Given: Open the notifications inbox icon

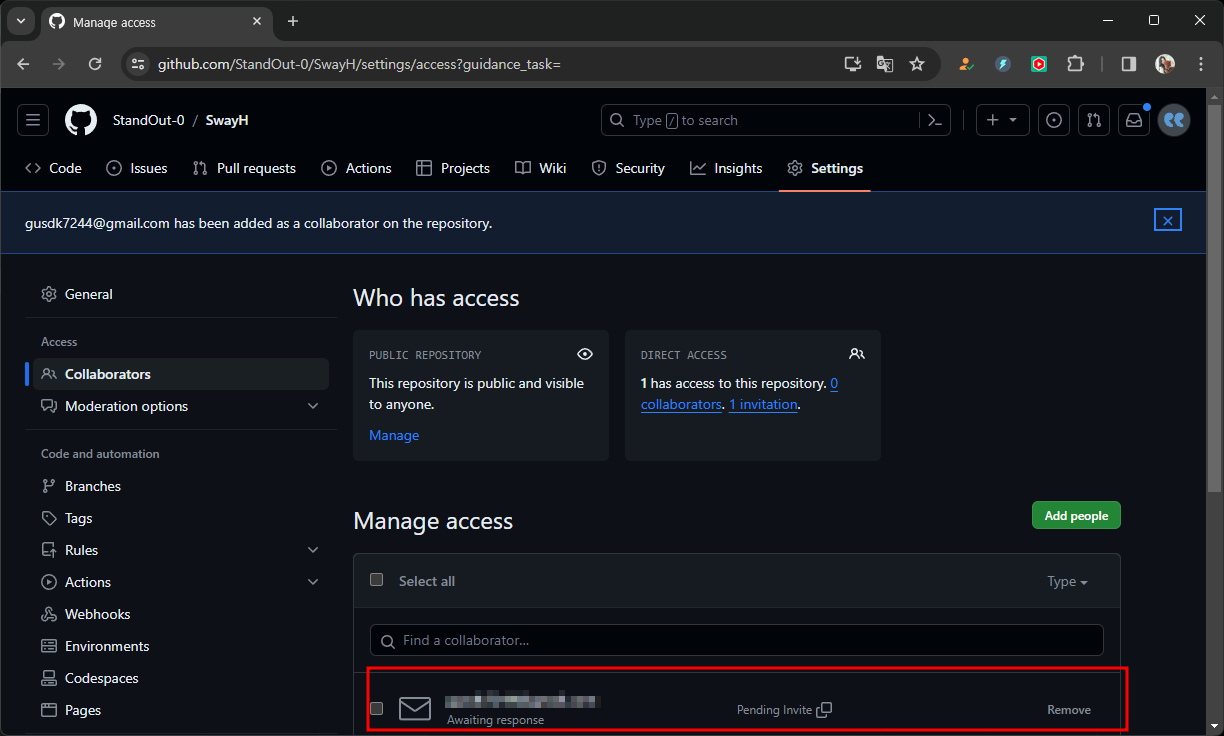Looking at the screenshot, I should pyautogui.click(x=1134, y=120).
